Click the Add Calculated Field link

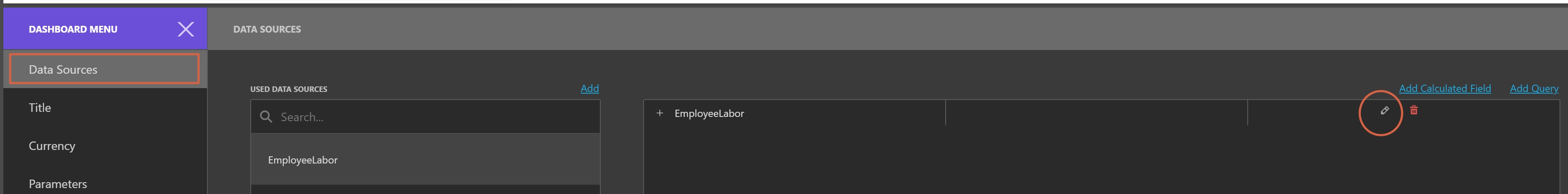click(x=1445, y=89)
